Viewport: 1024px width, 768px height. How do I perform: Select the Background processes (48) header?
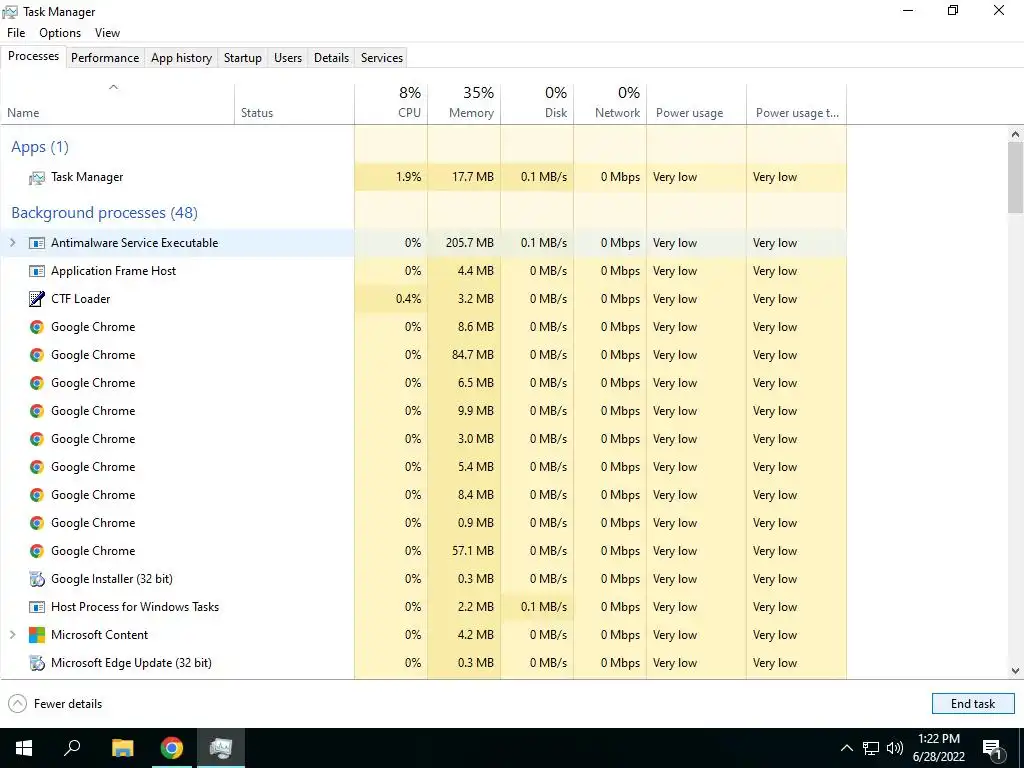(x=104, y=213)
